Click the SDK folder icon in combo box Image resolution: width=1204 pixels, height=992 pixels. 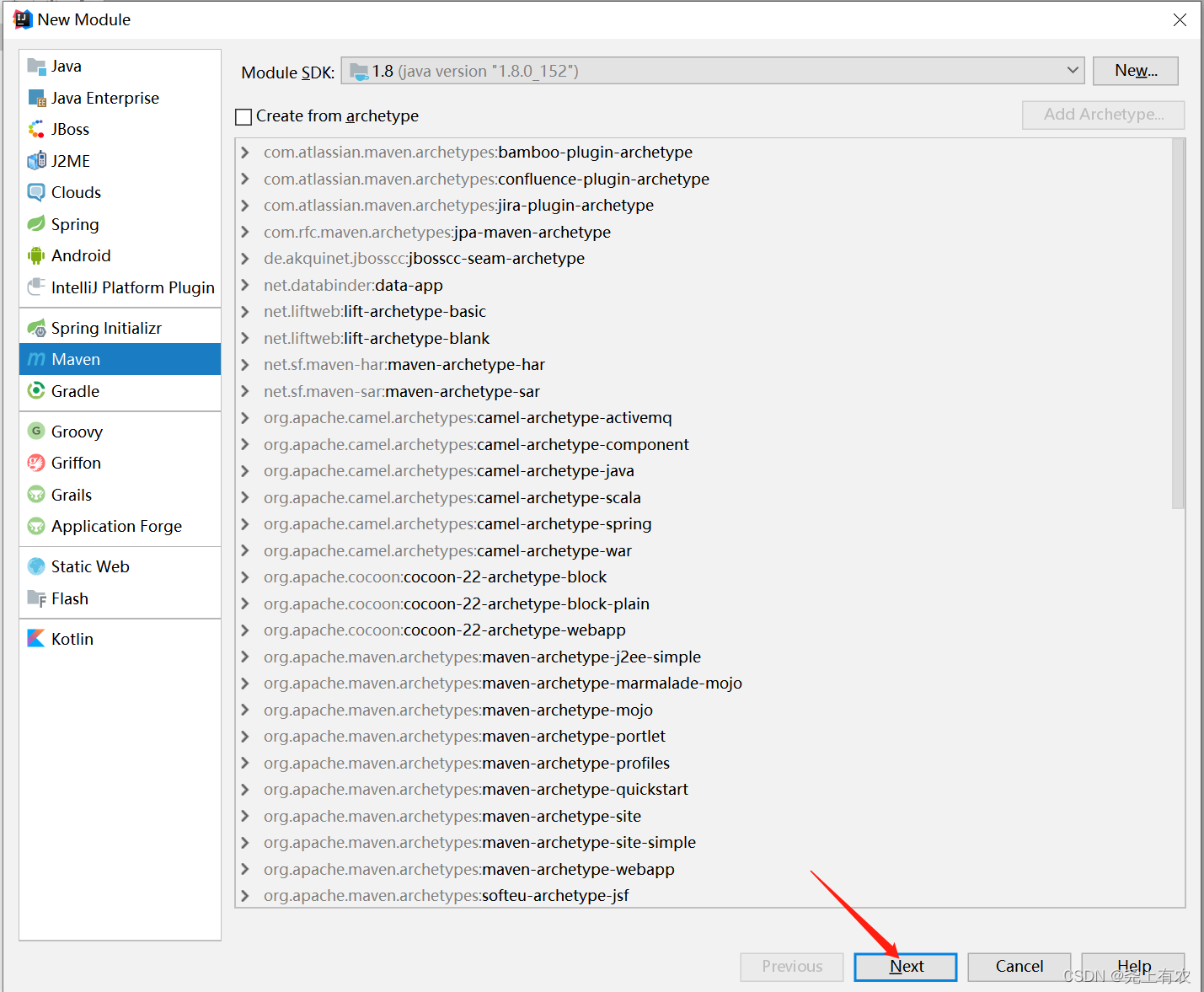pos(359,71)
